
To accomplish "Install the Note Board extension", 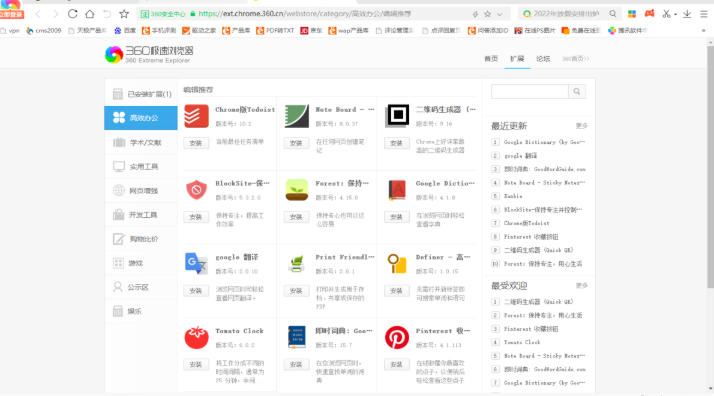I will 296,143.
